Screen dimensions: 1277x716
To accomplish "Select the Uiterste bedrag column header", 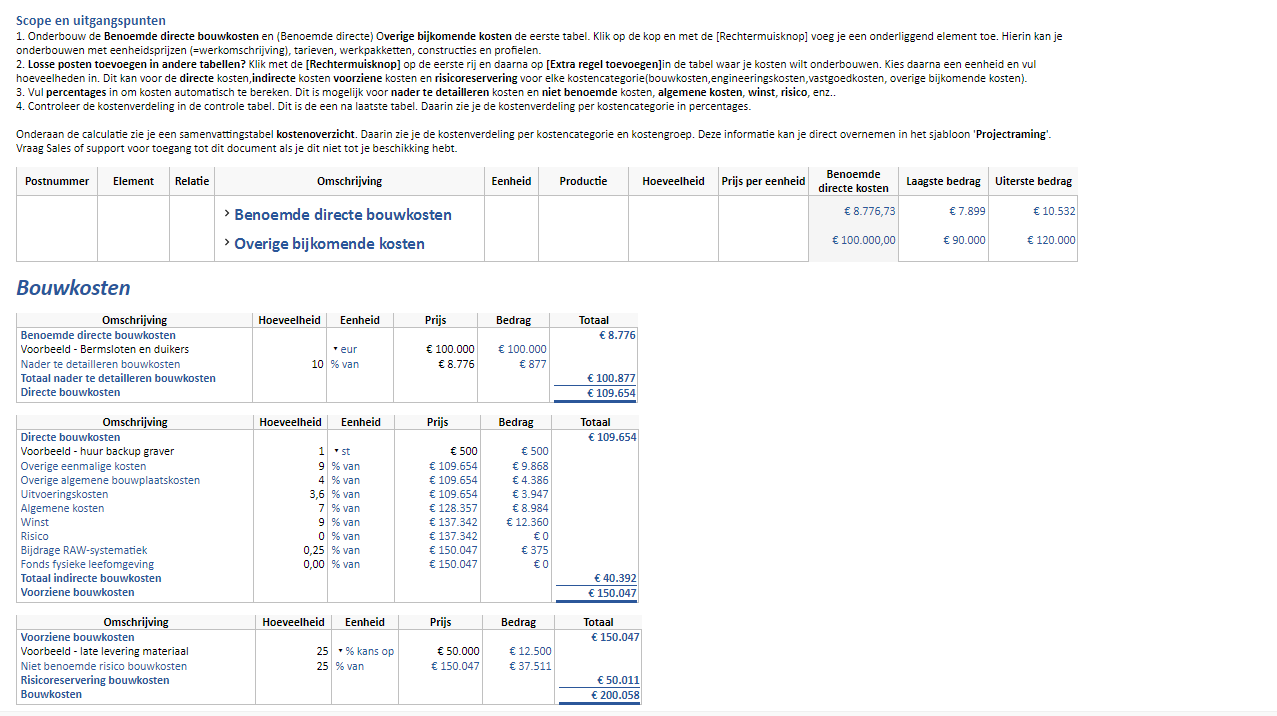I will point(1033,181).
